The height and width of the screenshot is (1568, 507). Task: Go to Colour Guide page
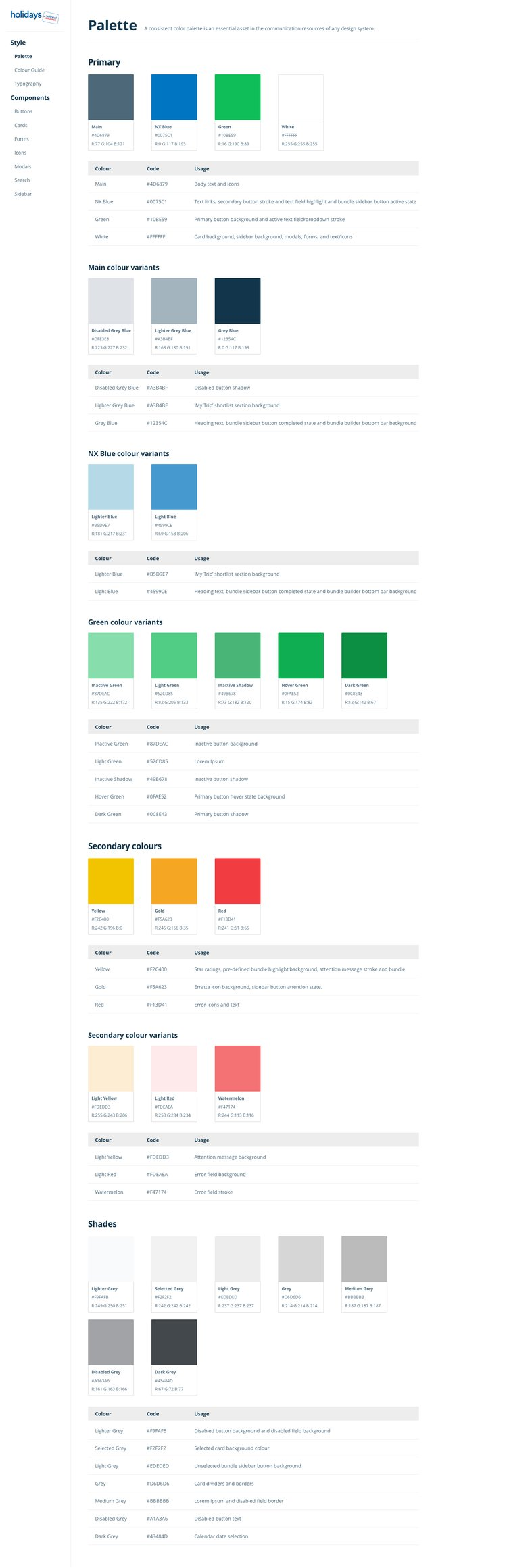point(29,70)
